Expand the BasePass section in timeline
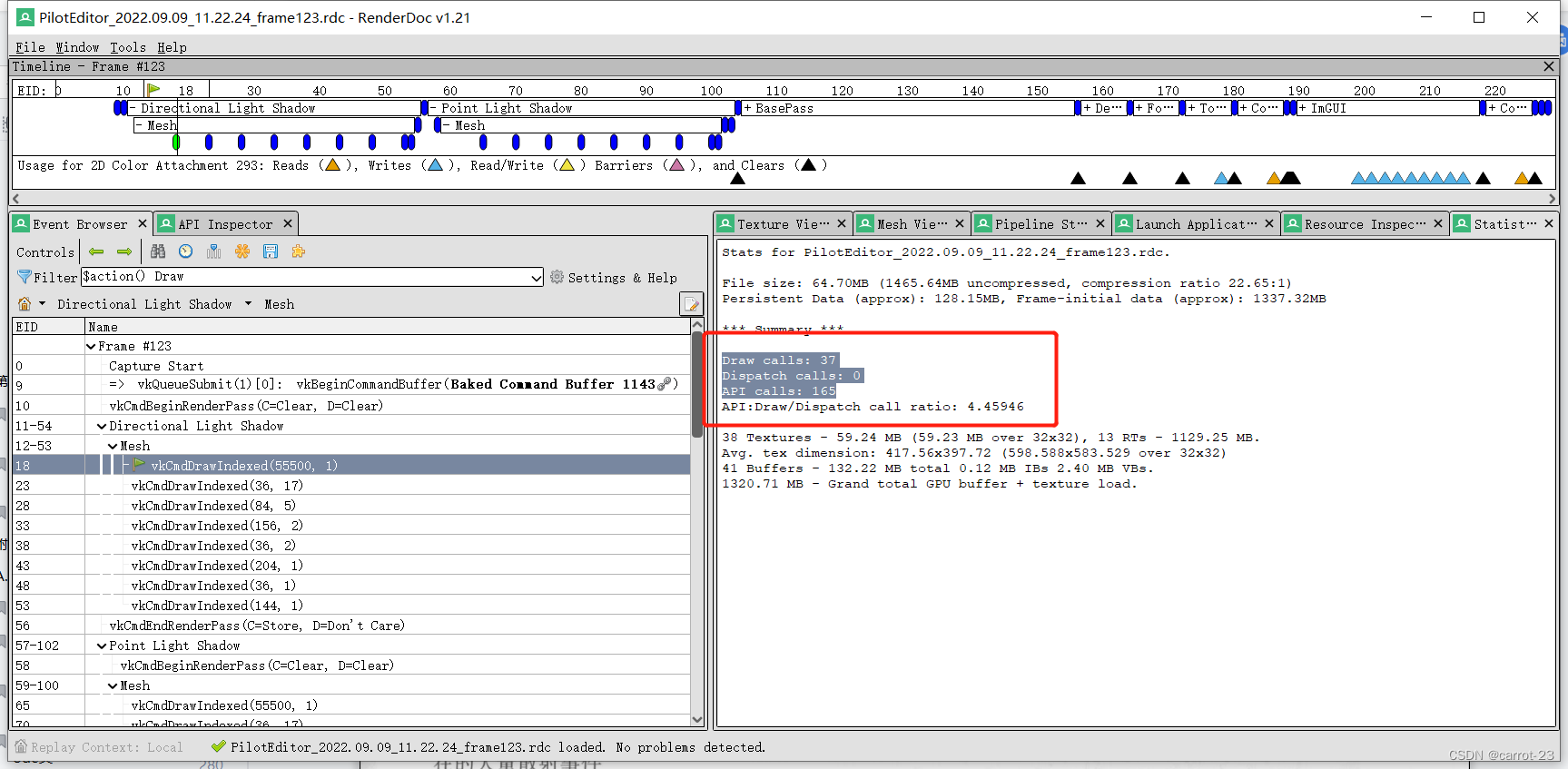The width and height of the screenshot is (1568, 769). [747, 108]
